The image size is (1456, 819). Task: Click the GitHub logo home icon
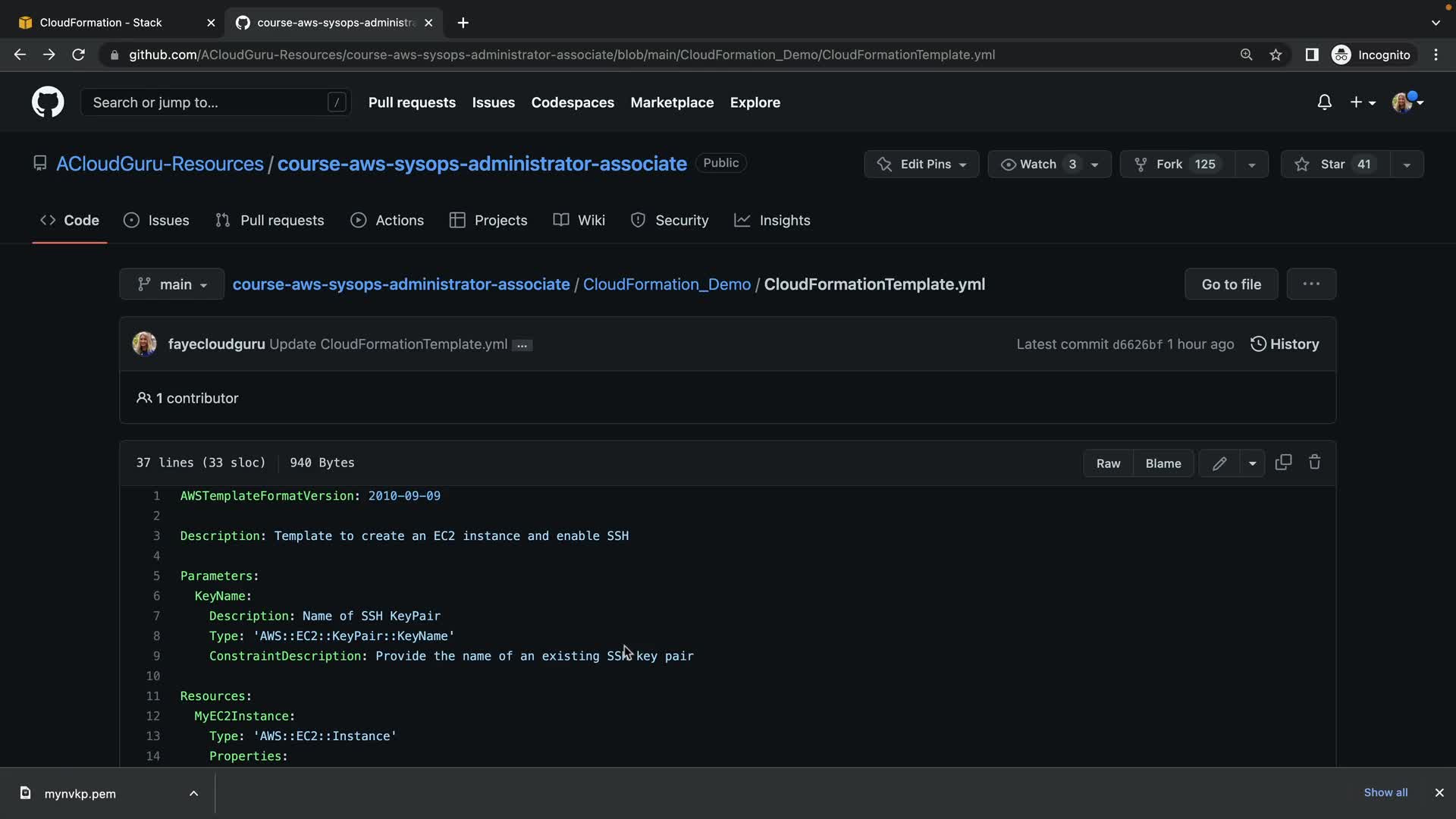[x=48, y=102]
